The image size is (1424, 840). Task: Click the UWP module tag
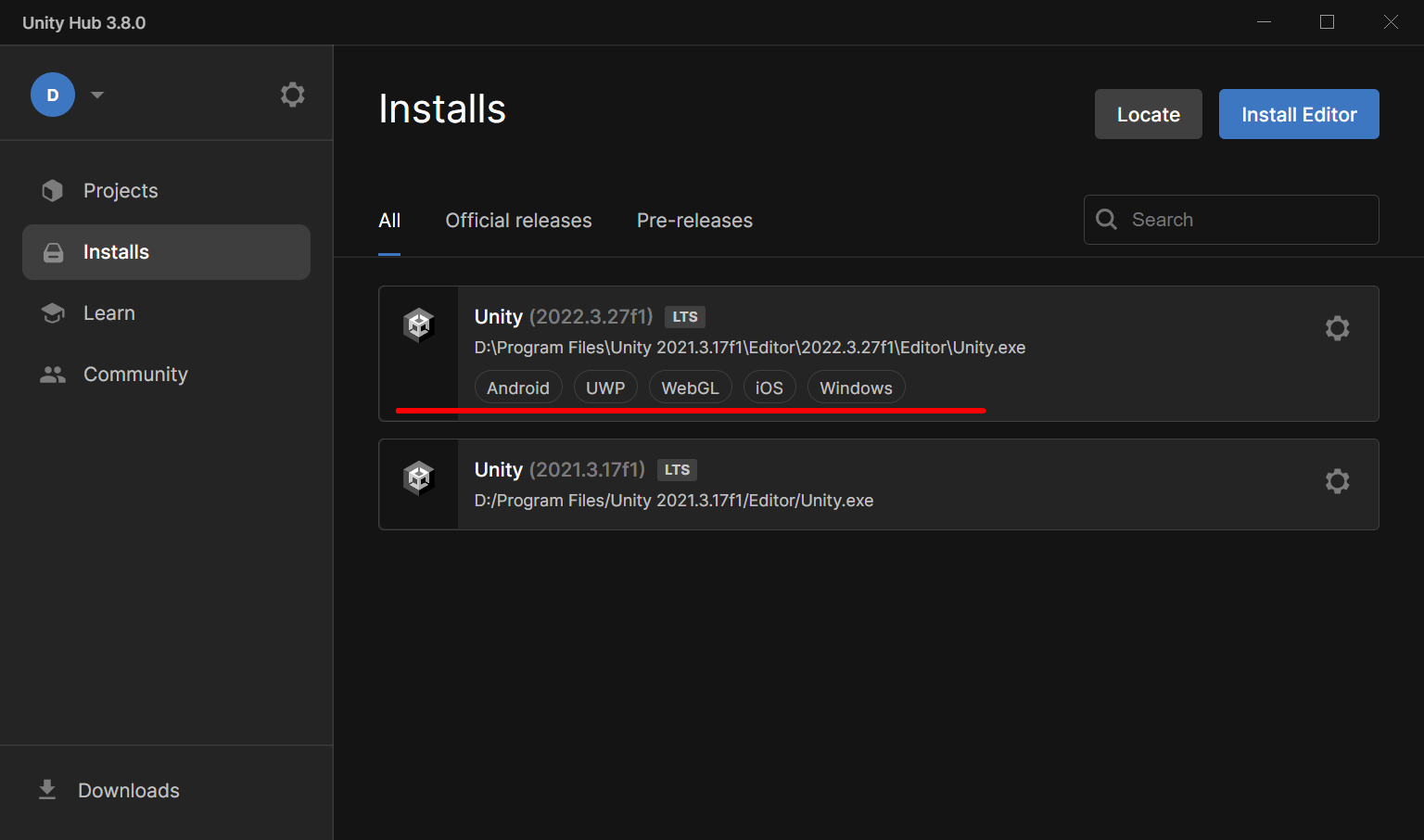[x=605, y=388]
